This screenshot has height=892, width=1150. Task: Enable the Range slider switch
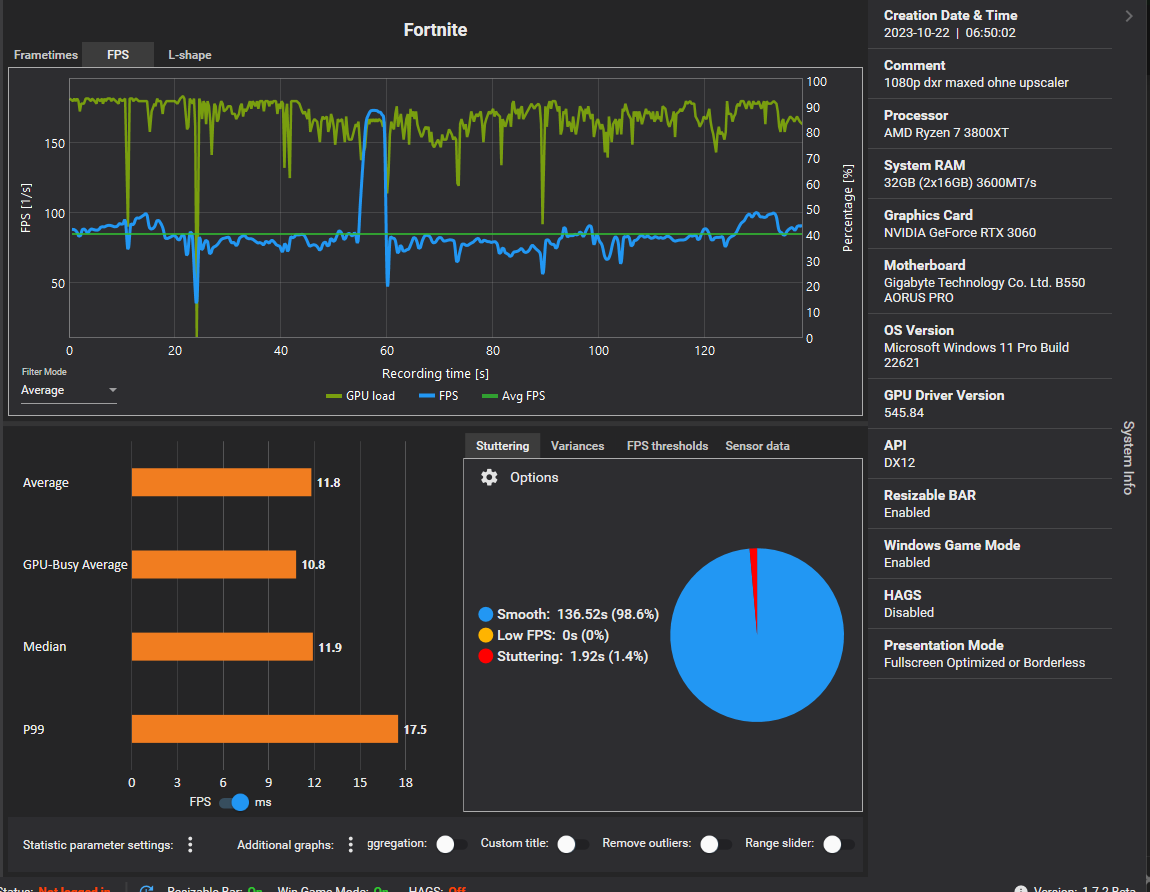click(x=838, y=844)
